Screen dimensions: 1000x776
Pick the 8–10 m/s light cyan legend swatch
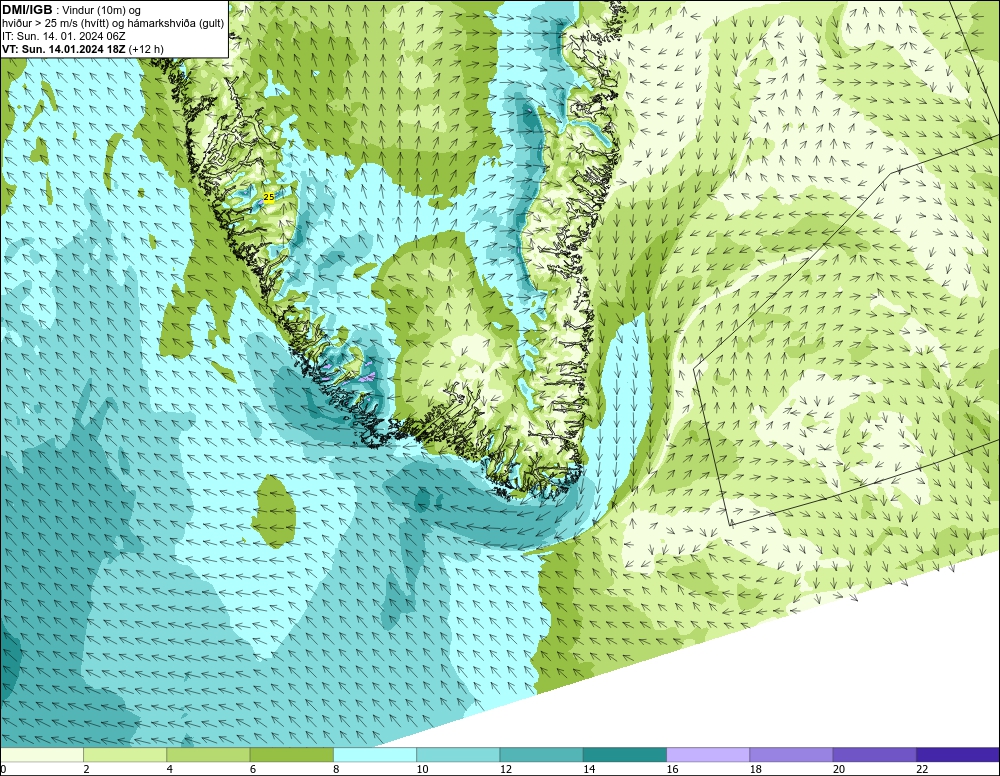[375, 755]
